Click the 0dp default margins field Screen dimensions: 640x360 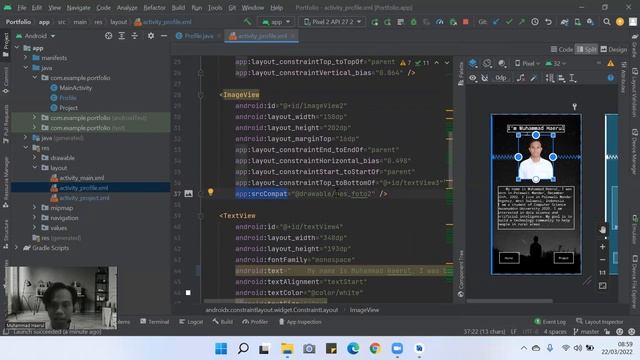(x=501, y=78)
